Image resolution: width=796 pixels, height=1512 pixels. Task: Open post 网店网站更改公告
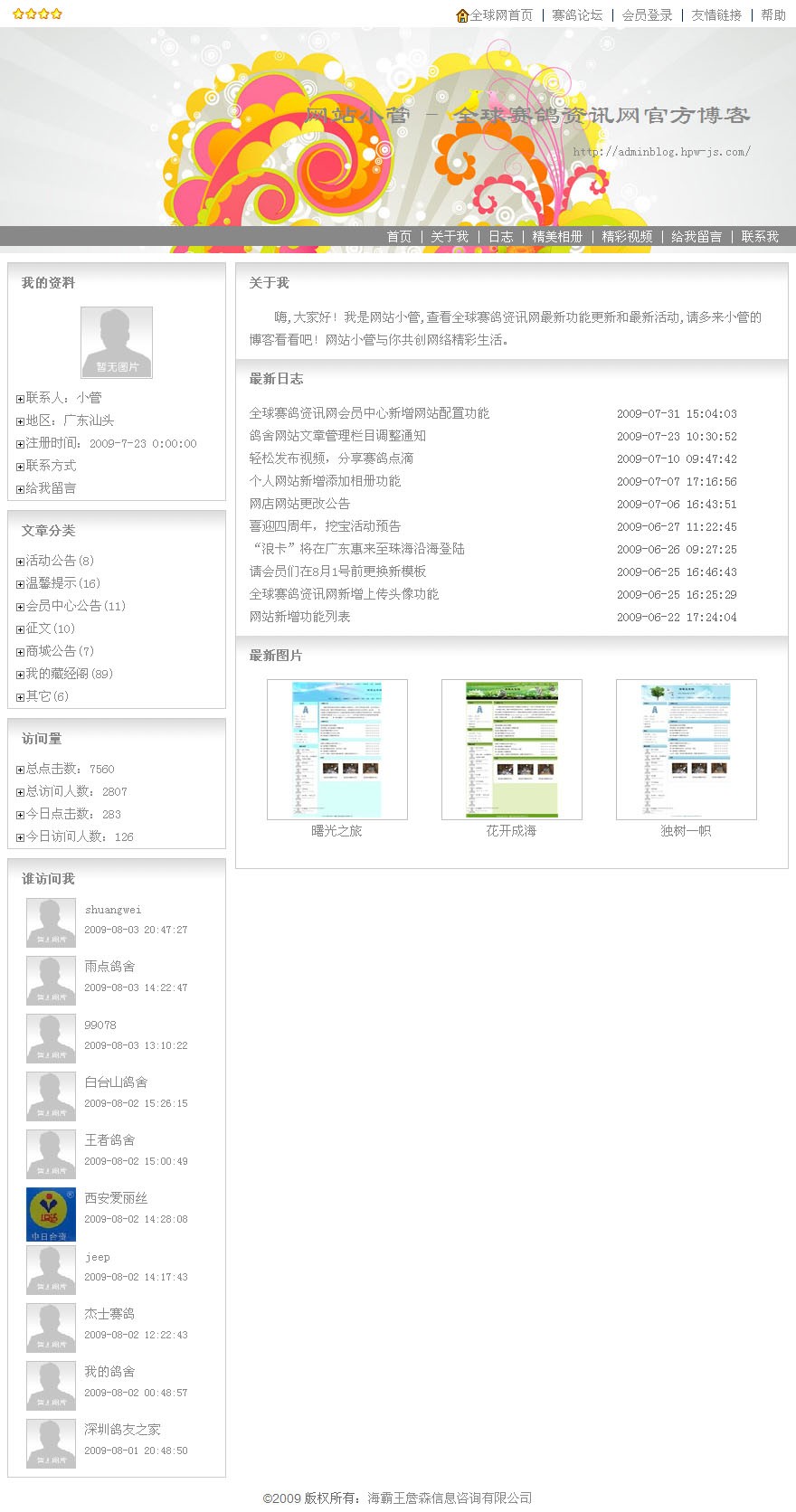coord(299,504)
